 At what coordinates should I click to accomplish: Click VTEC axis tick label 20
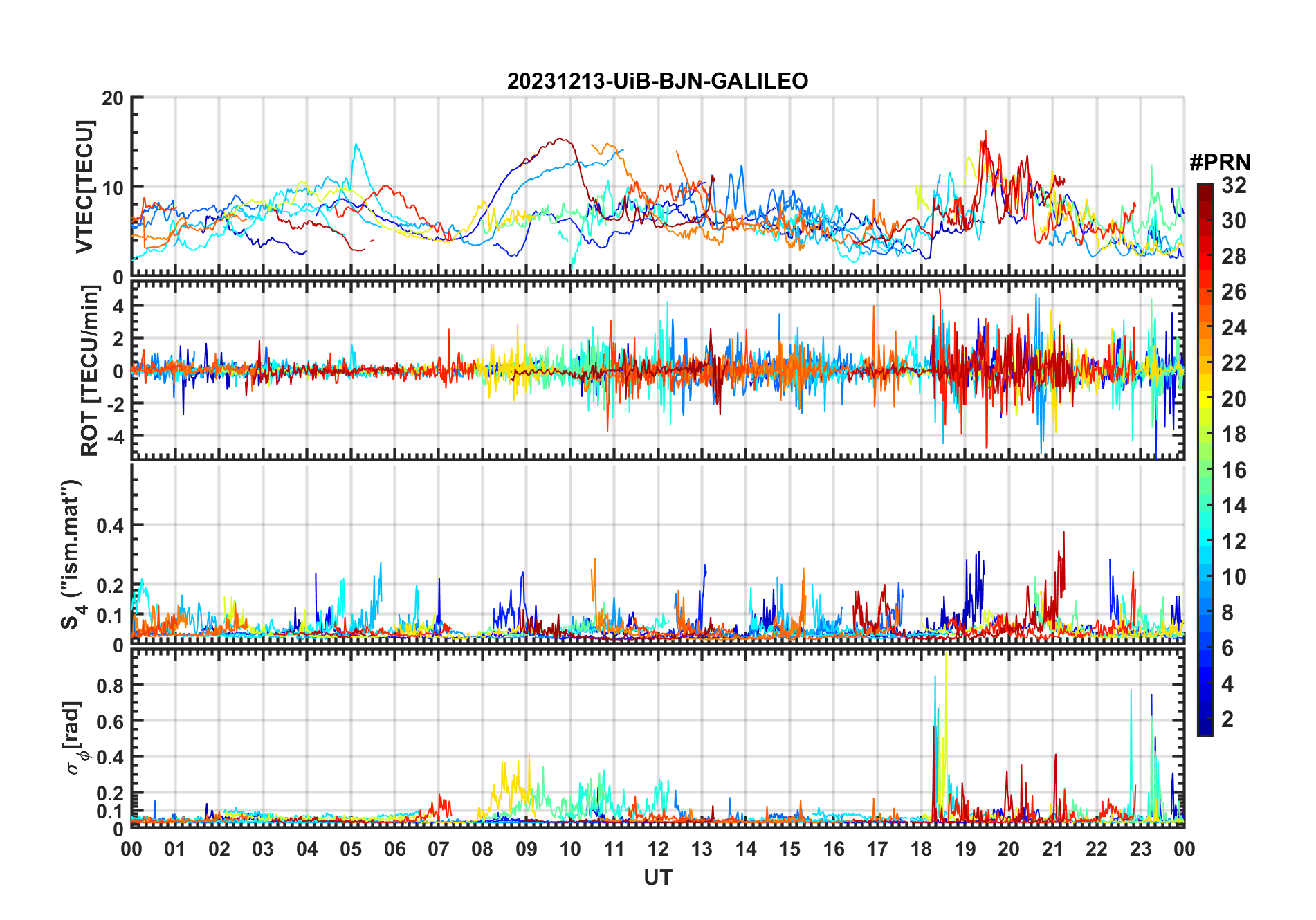[x=113, y=98]
